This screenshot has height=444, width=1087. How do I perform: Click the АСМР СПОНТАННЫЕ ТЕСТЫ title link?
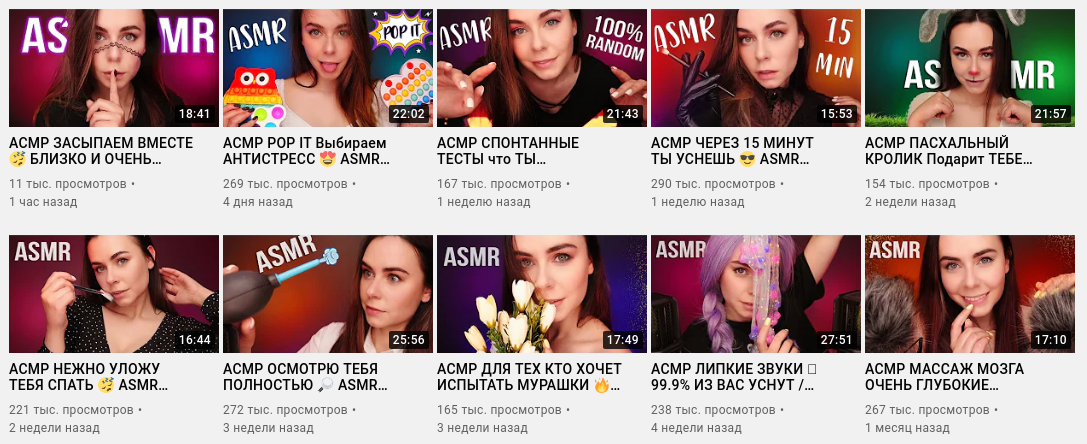[x=508, y=151]
